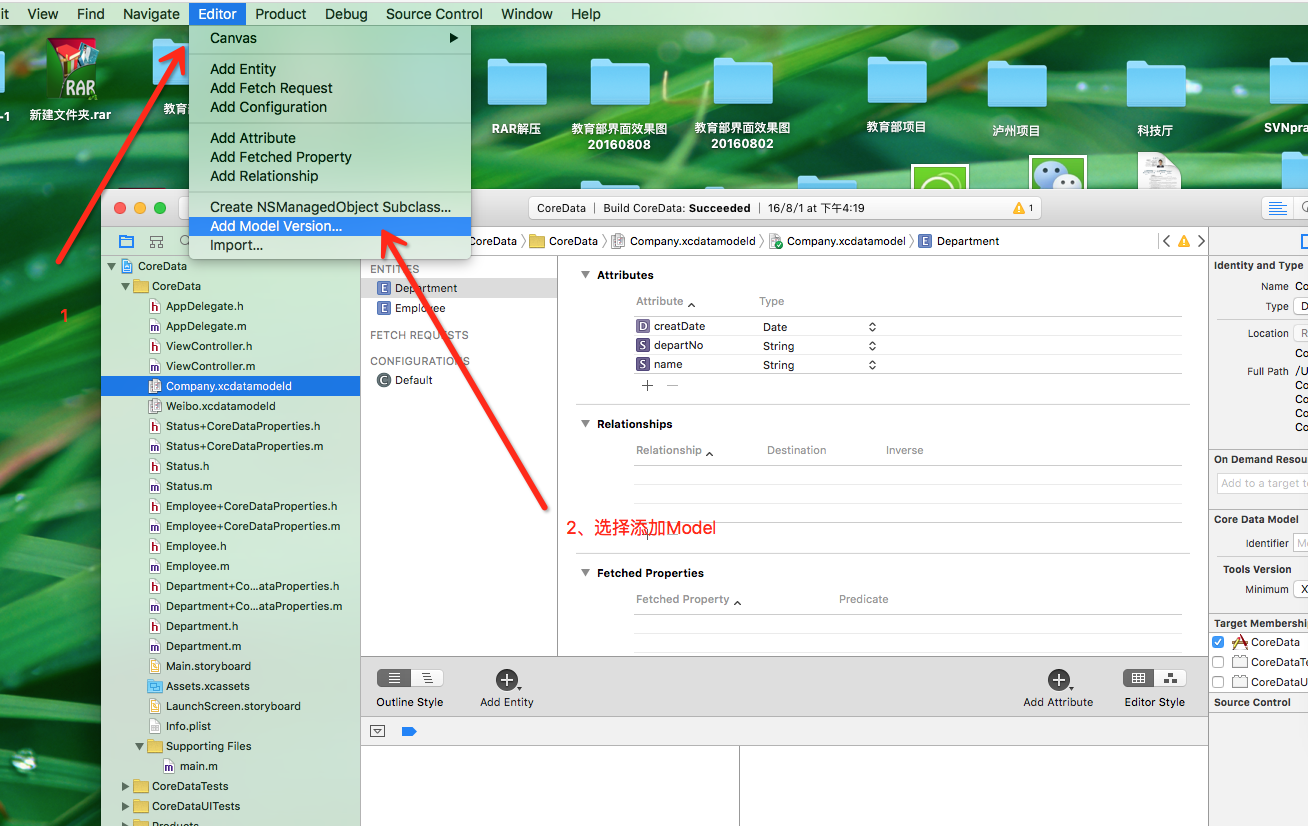Switch Outline Style to flat list
The width and height of the screenshot is (1308, 826).
point(394,678)
